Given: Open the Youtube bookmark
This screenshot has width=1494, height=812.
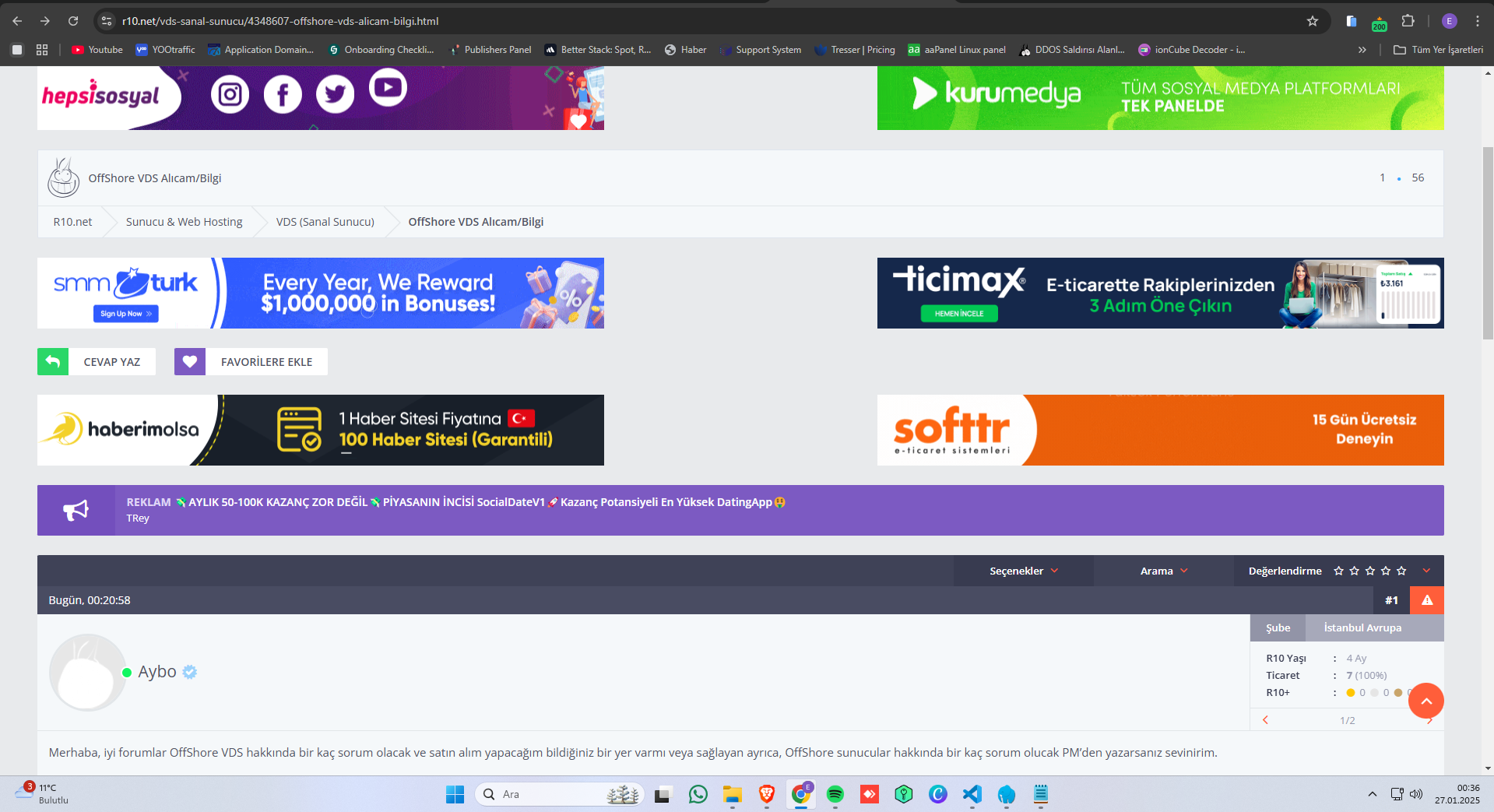Looking at the screenshot, I should [97, 50].
